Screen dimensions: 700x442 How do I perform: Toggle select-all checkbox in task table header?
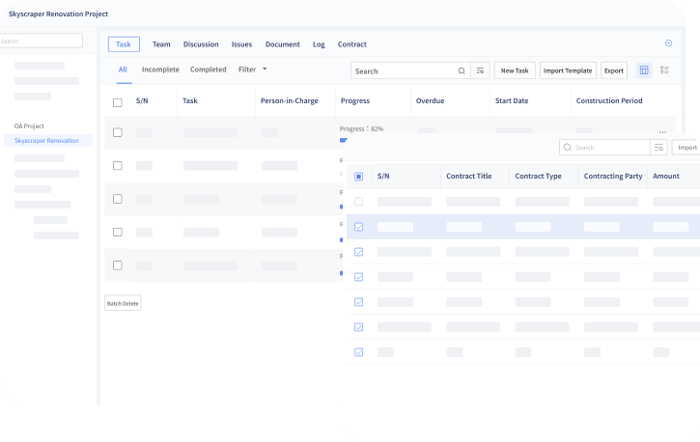117,102
